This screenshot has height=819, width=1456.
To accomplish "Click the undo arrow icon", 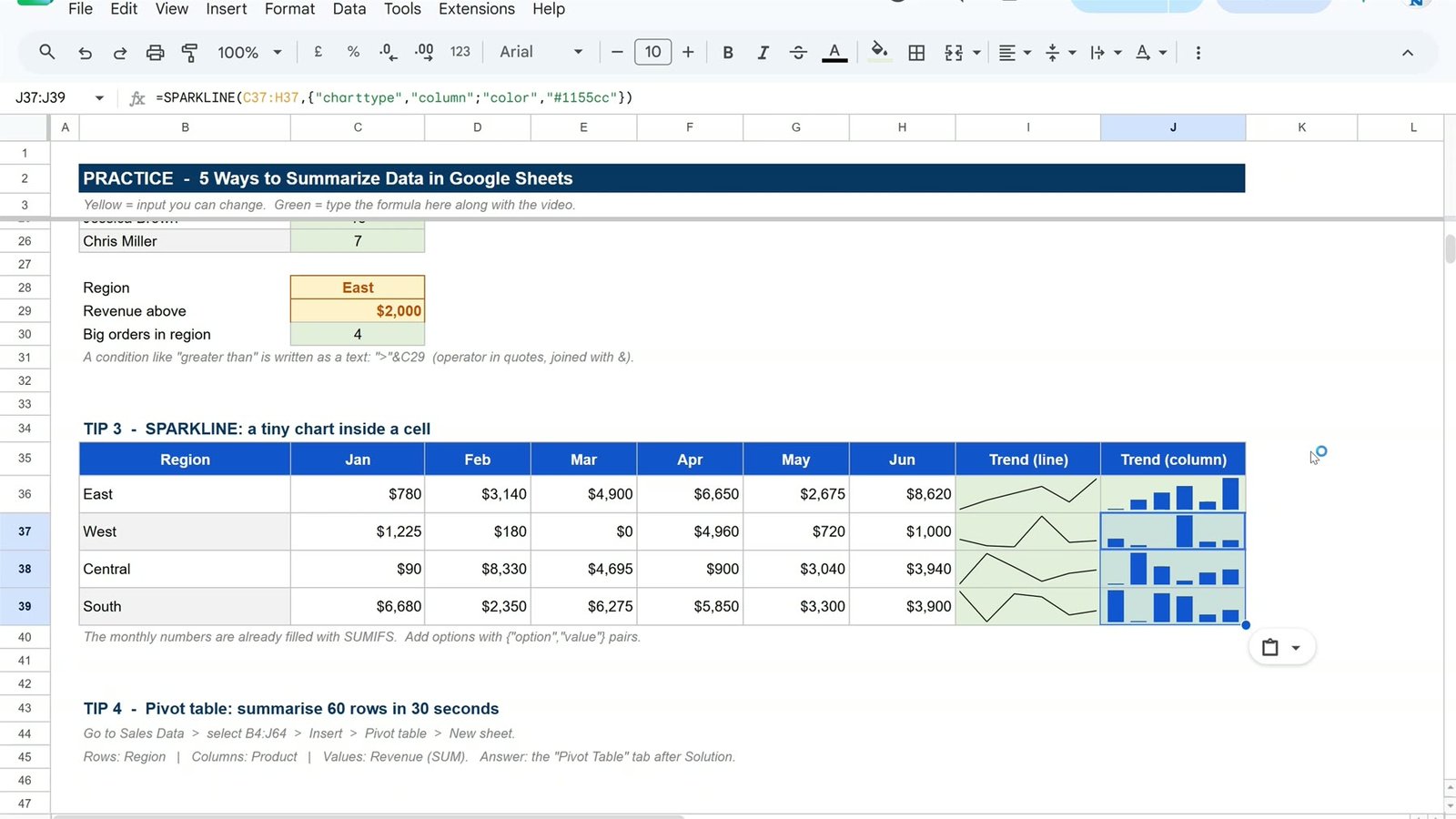I will tap(85, 53).
